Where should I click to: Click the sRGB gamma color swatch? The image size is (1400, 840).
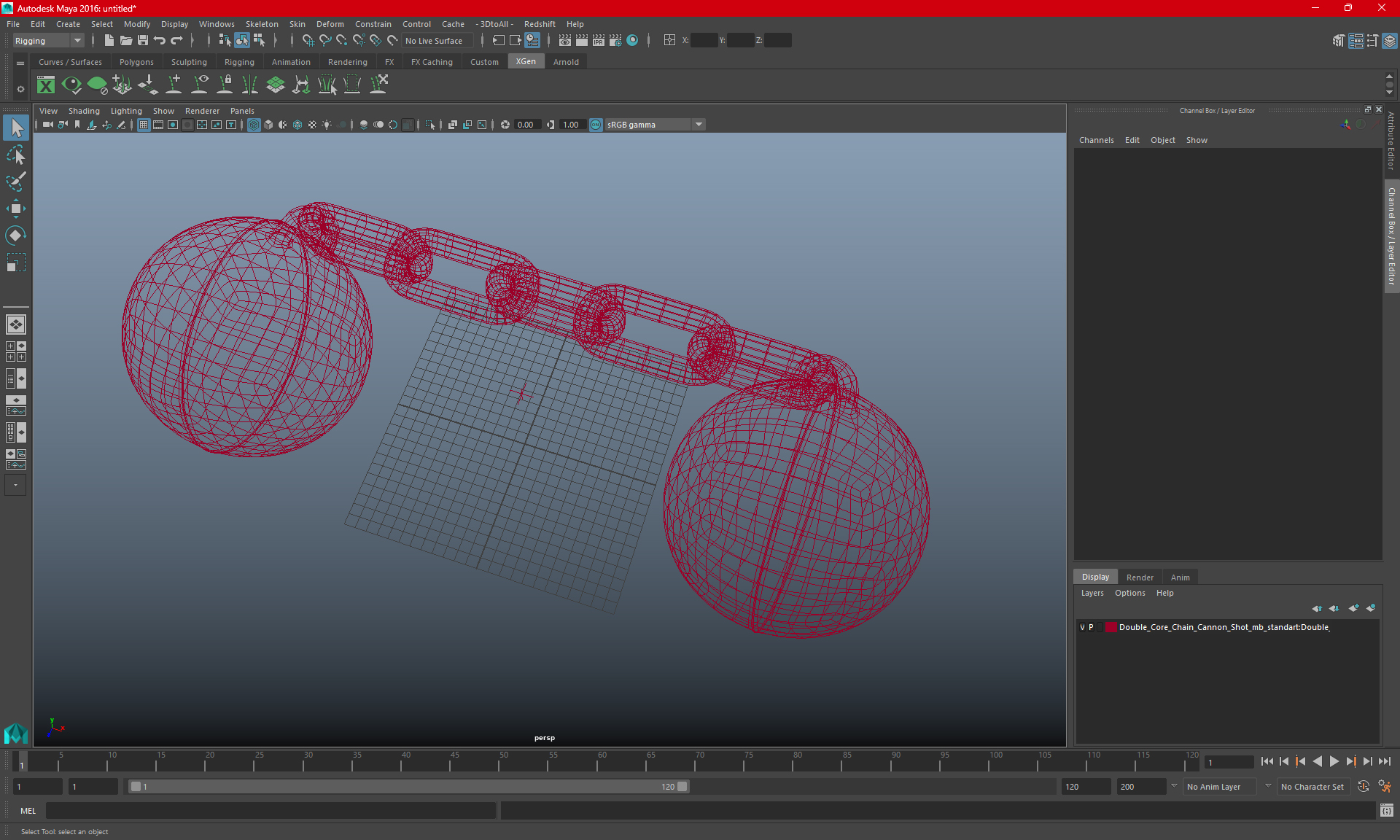pyautogui.click(x=596, y=124)
